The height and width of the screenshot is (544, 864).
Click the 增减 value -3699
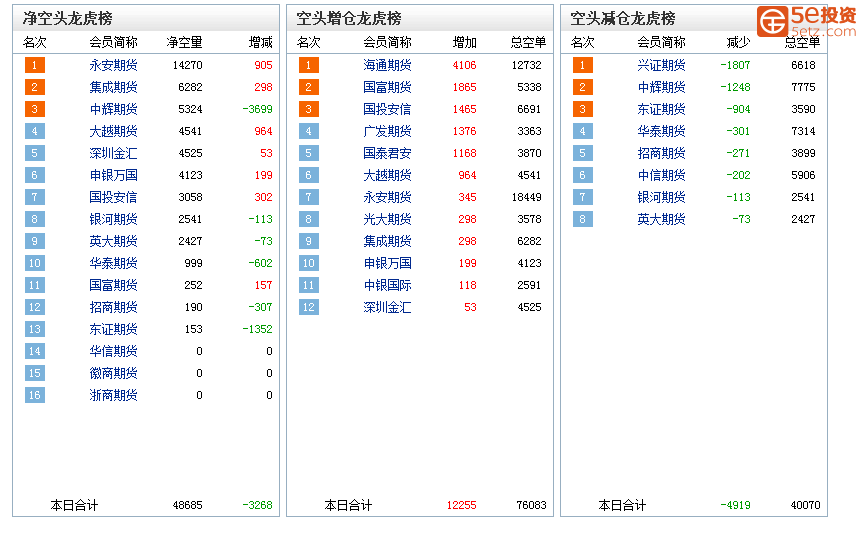pos(257,109)
